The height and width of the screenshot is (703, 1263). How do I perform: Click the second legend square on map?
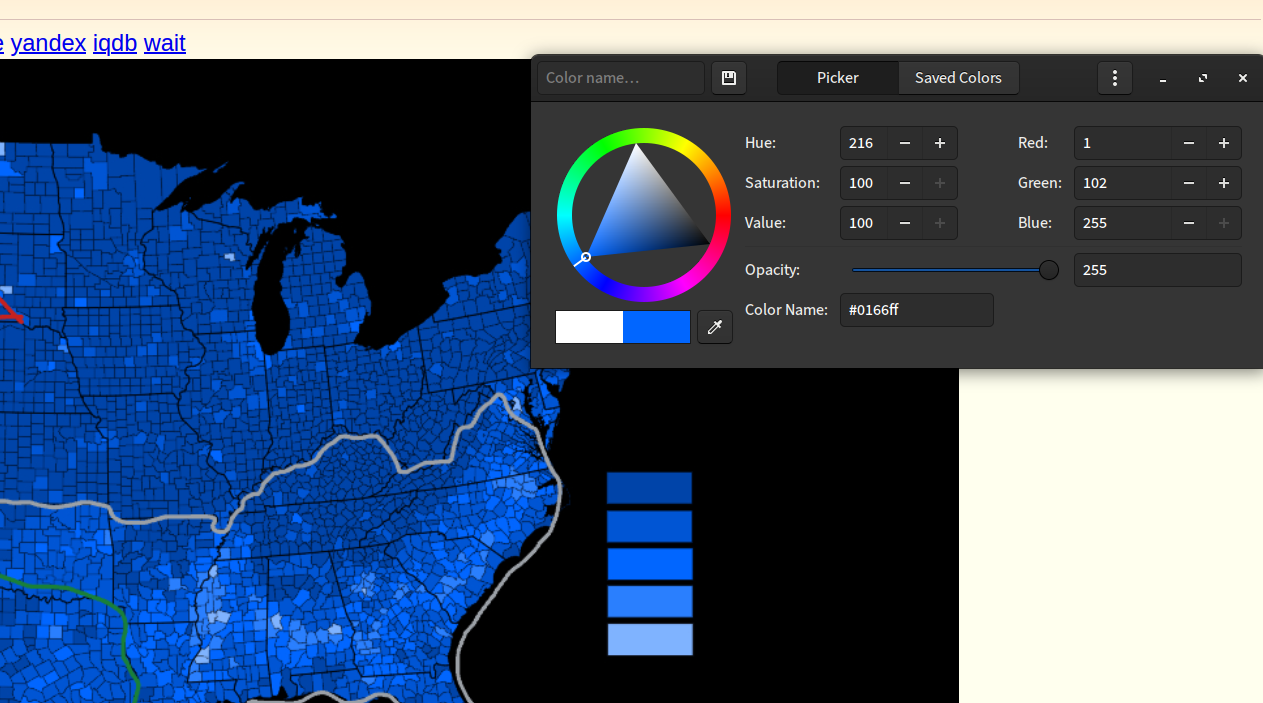(649, 526)
